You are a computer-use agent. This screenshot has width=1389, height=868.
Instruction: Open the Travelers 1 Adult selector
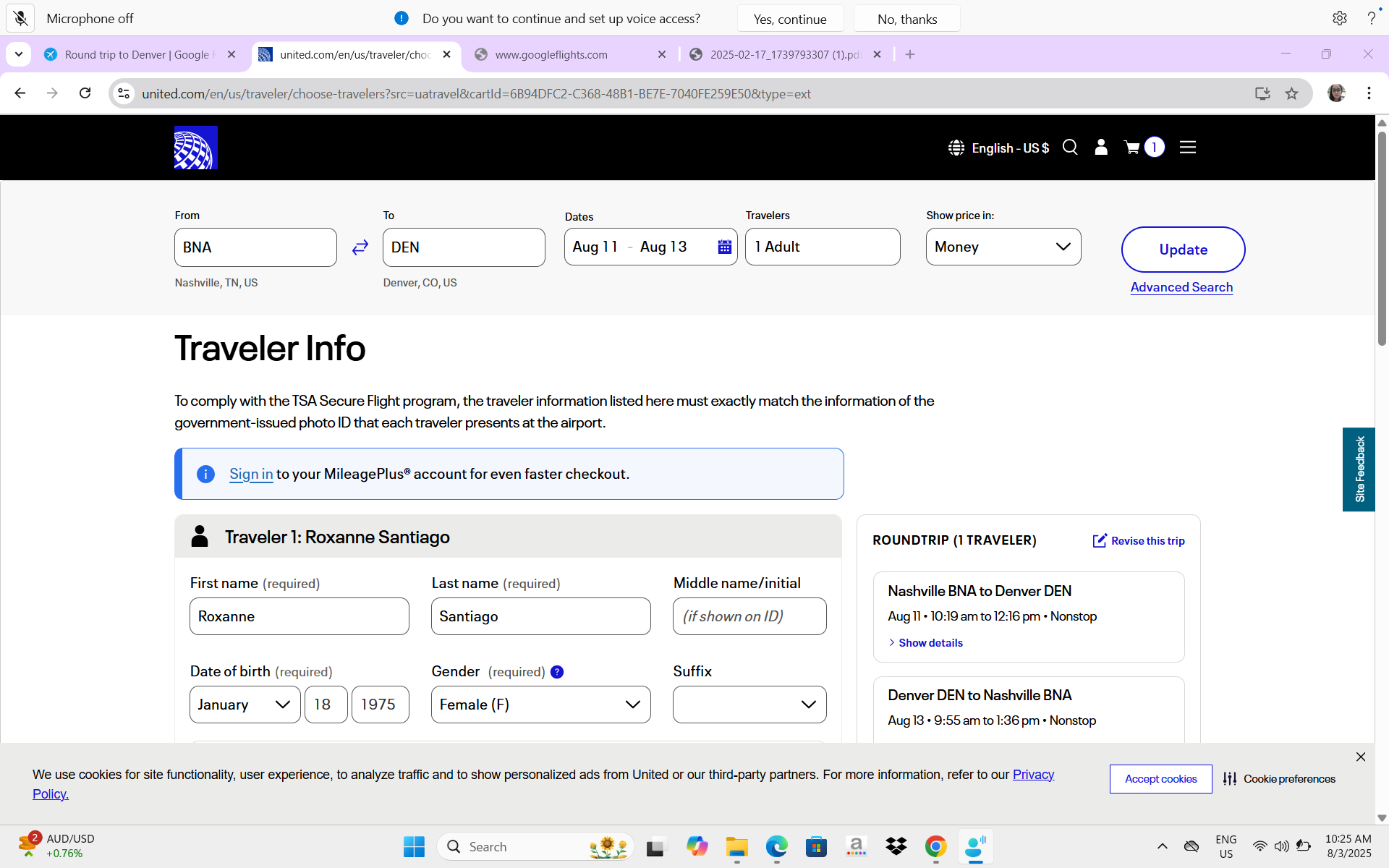click(823, 247)
